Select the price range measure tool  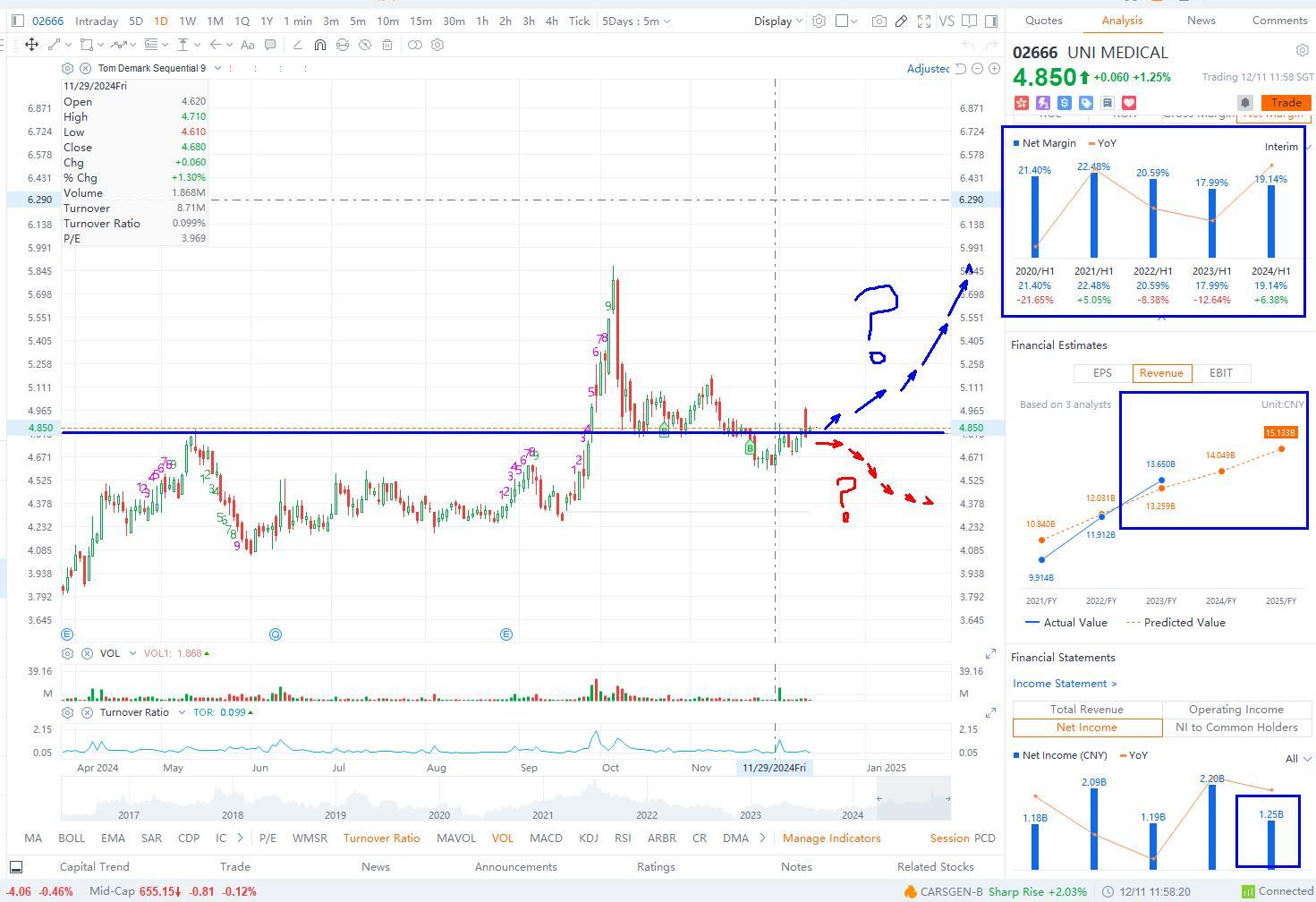click(x=183, y=45)
